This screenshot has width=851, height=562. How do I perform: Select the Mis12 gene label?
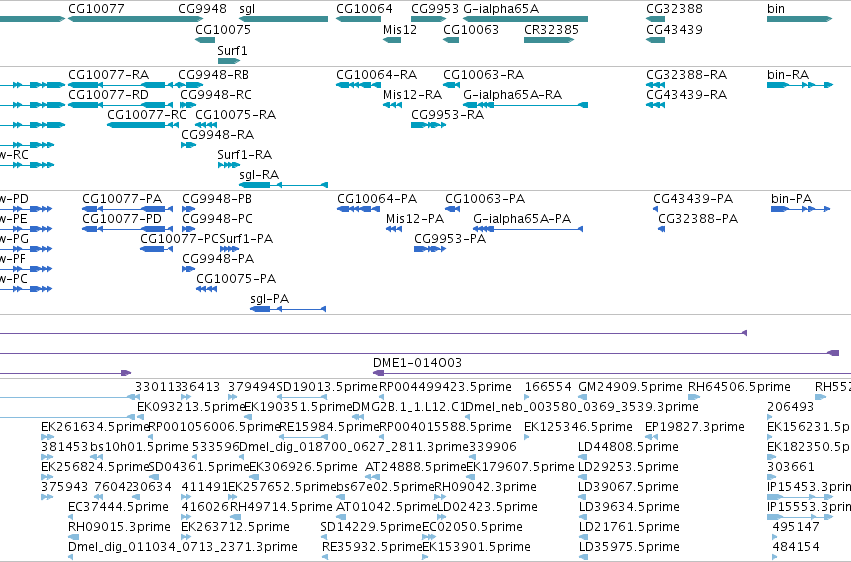[400, 29]
